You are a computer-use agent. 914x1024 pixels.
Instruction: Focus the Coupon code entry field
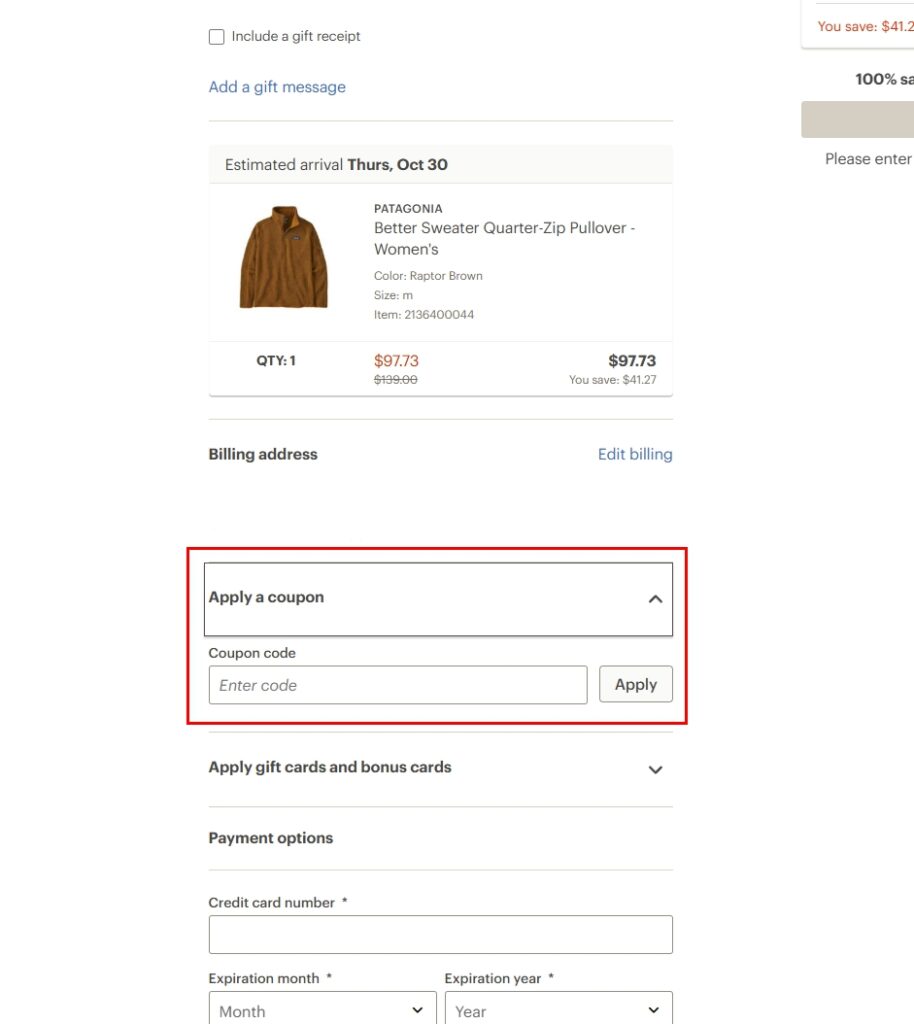coord(397,685)
